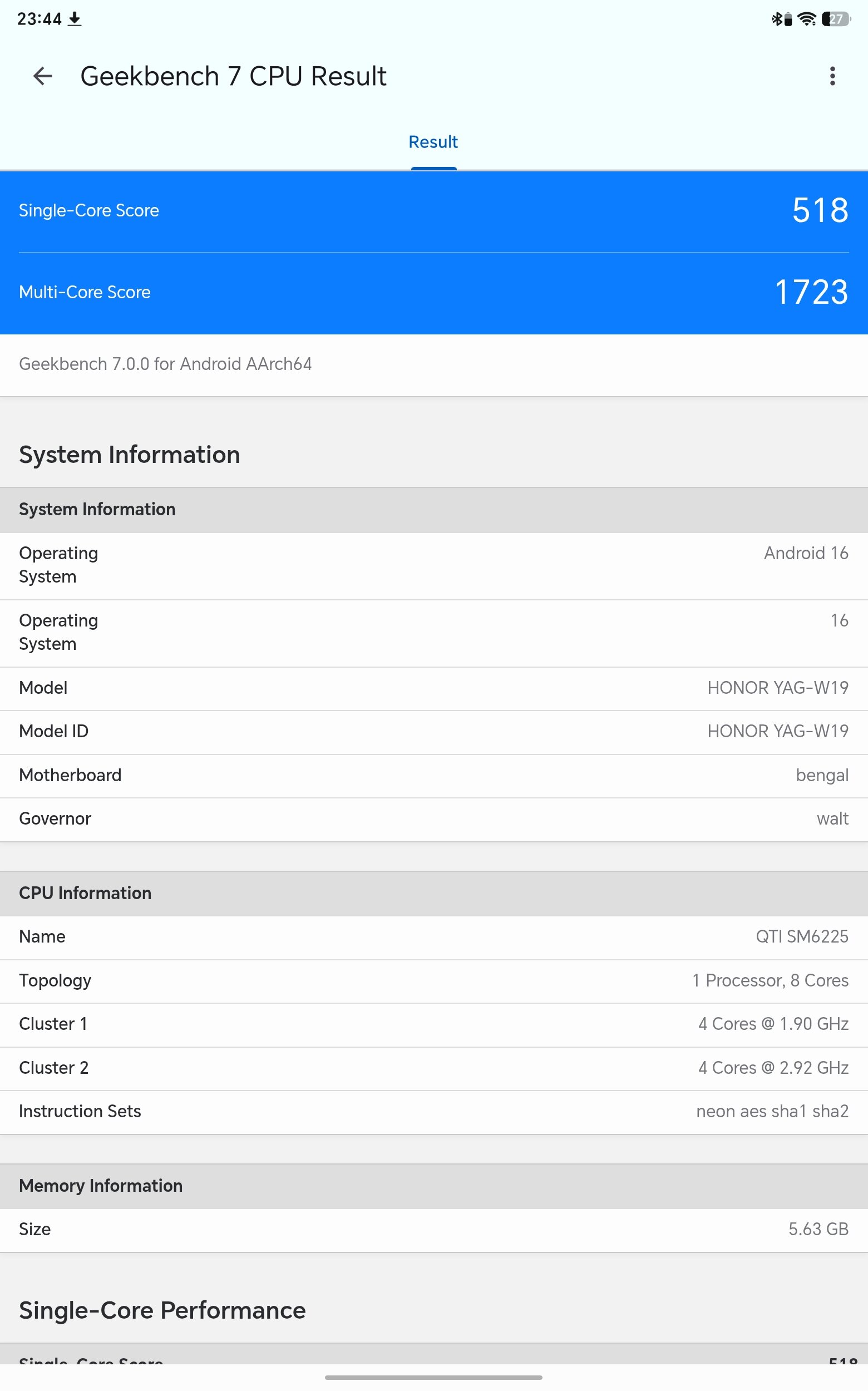Tap the Instruction Sets label

point(80,1112)
